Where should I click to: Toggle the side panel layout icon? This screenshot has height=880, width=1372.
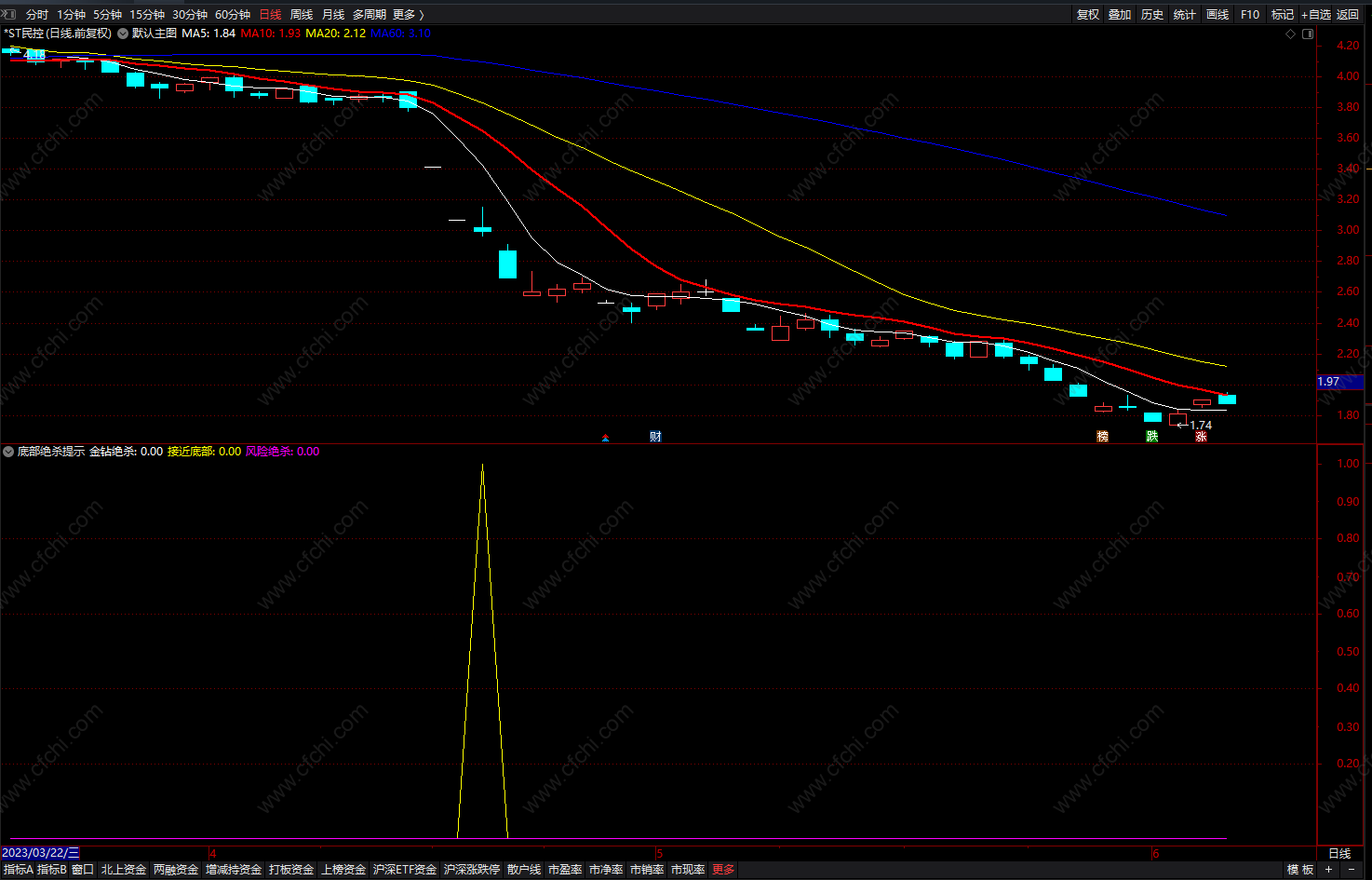[x=1308, y=34]
